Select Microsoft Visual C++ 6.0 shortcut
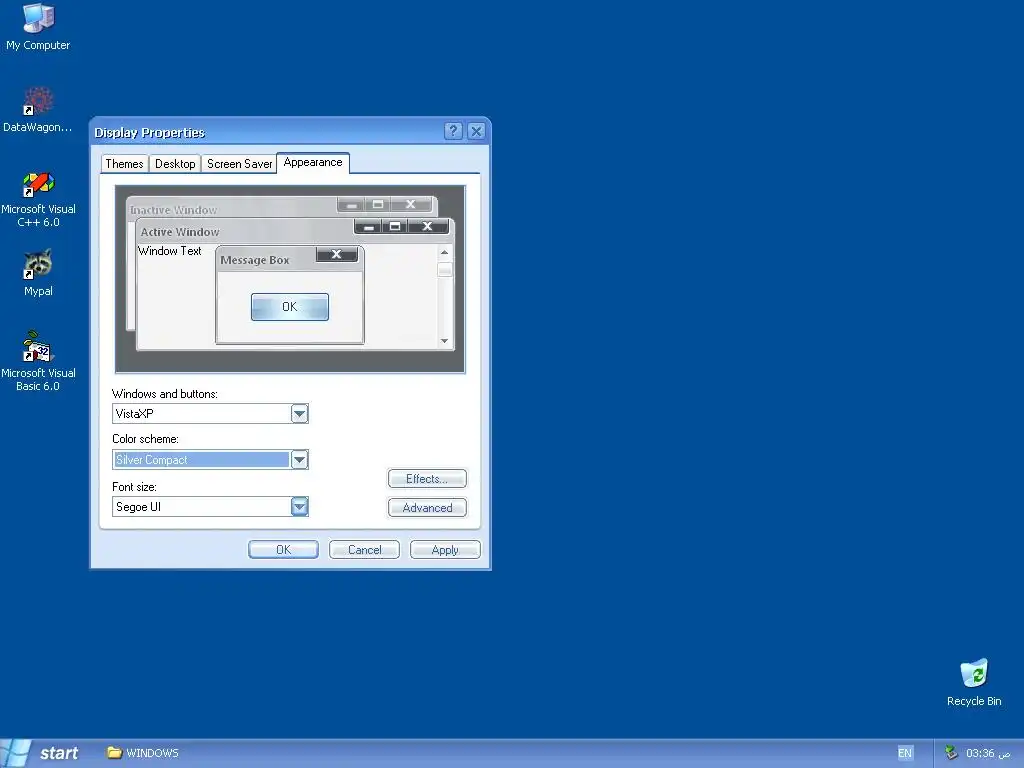Screen dimensions: 1024x768 38,199
